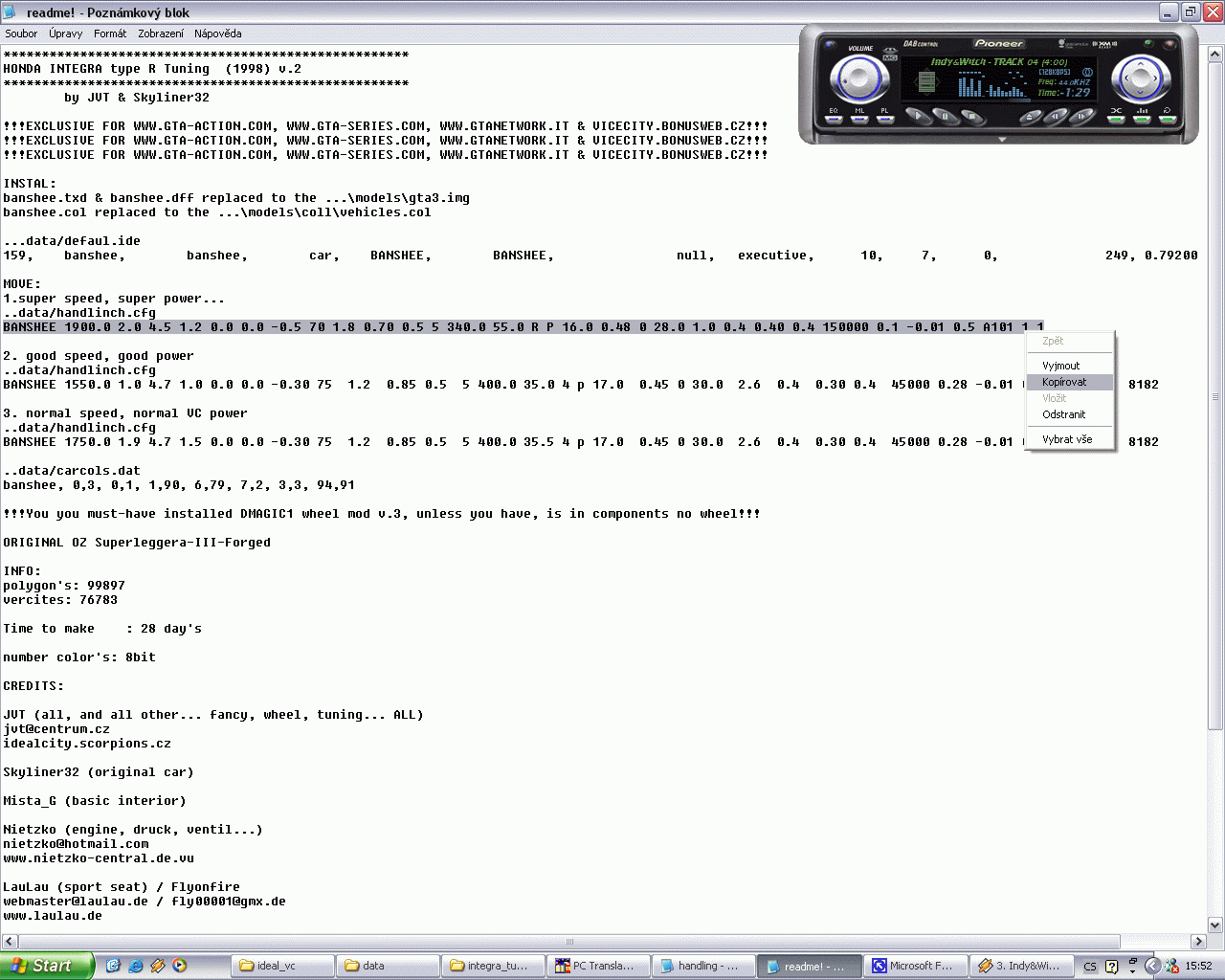Stop the track on the Pioneer player
Screen dimensions: 1225x980
[x=972, y=117]
